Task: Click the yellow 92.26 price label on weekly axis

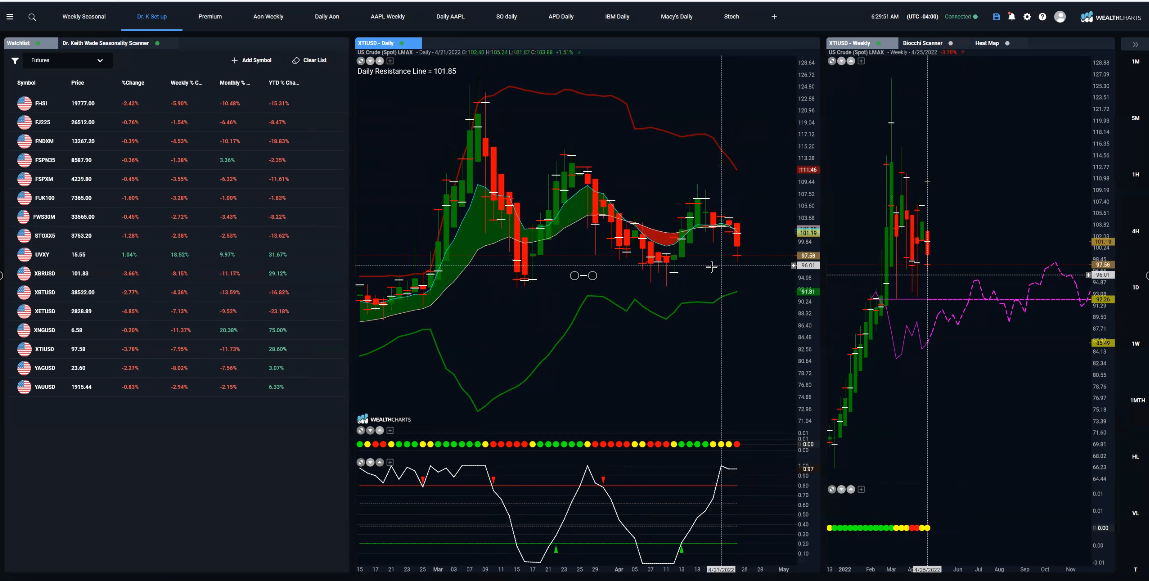Action: (x=1103, y=300)
